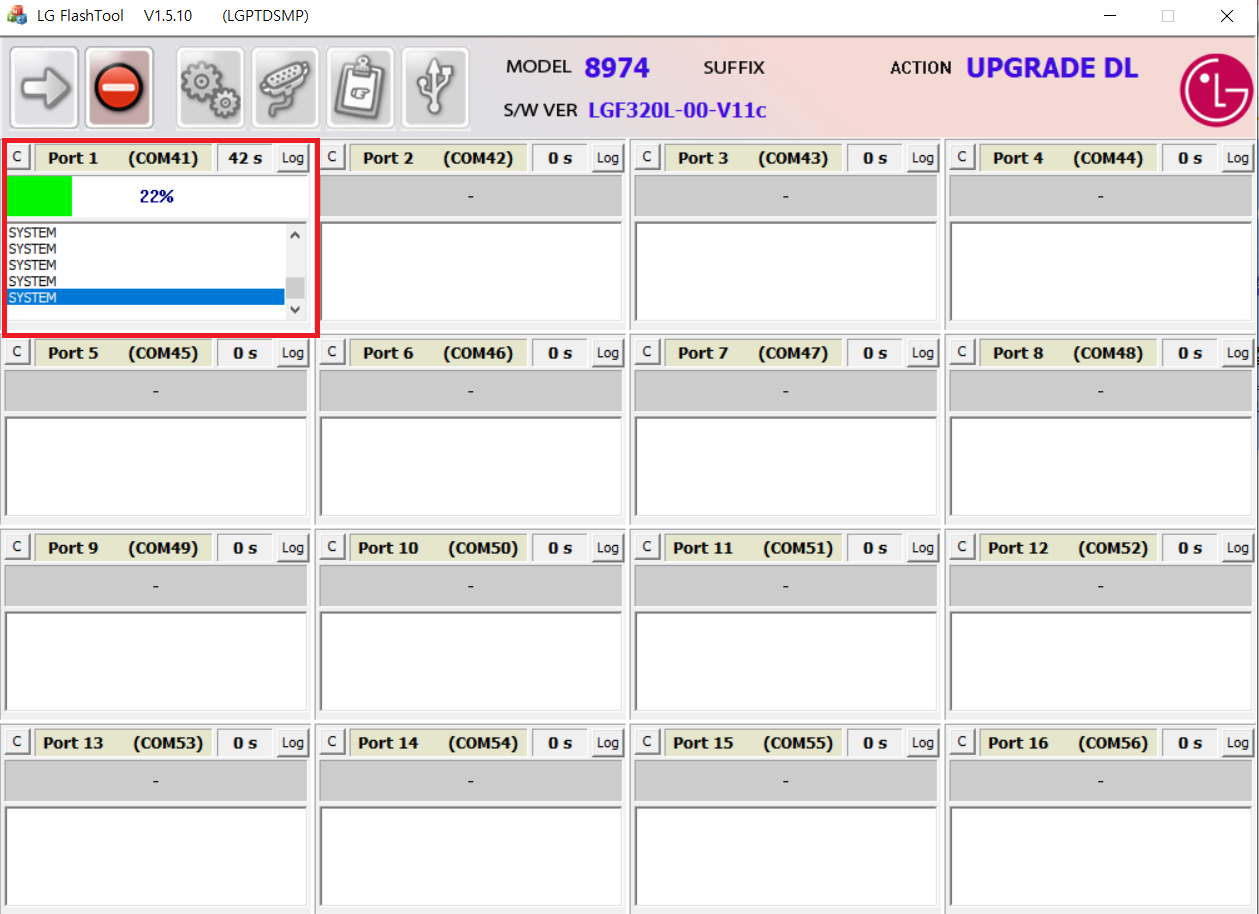
Task: Click the Port 16 (COM56) label
Action: pyautogui.click(x=1068, y=743)
